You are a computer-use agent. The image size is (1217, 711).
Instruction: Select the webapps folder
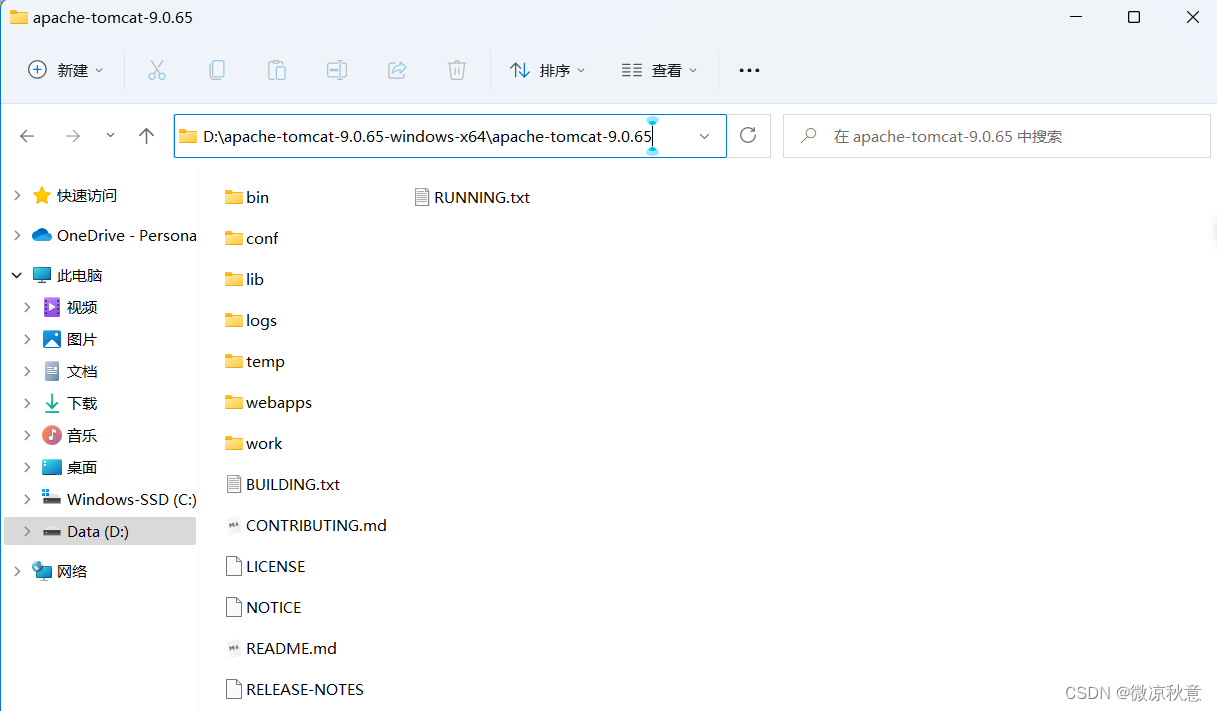278,403
